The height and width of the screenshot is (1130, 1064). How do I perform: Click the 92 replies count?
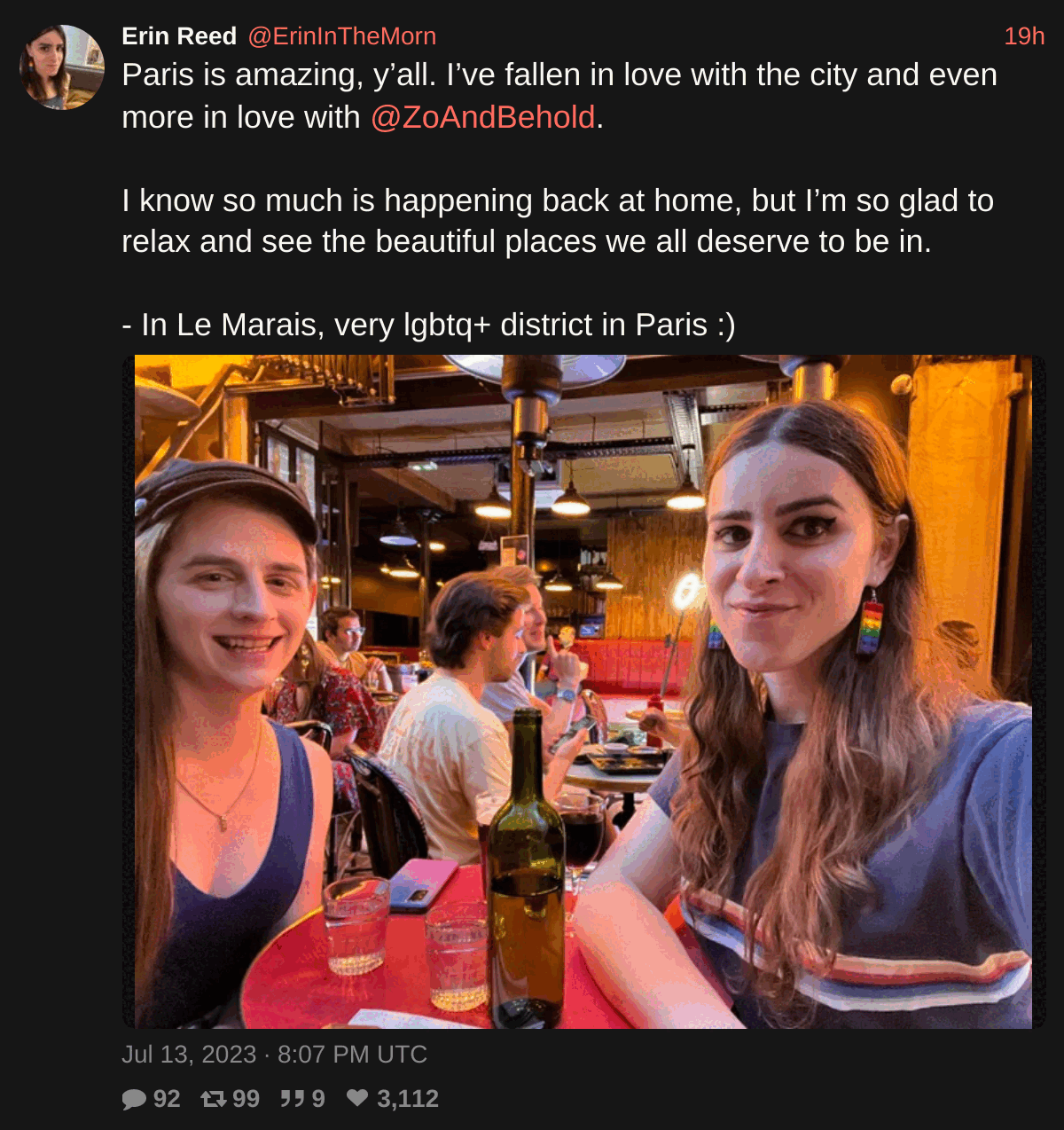167,1100
